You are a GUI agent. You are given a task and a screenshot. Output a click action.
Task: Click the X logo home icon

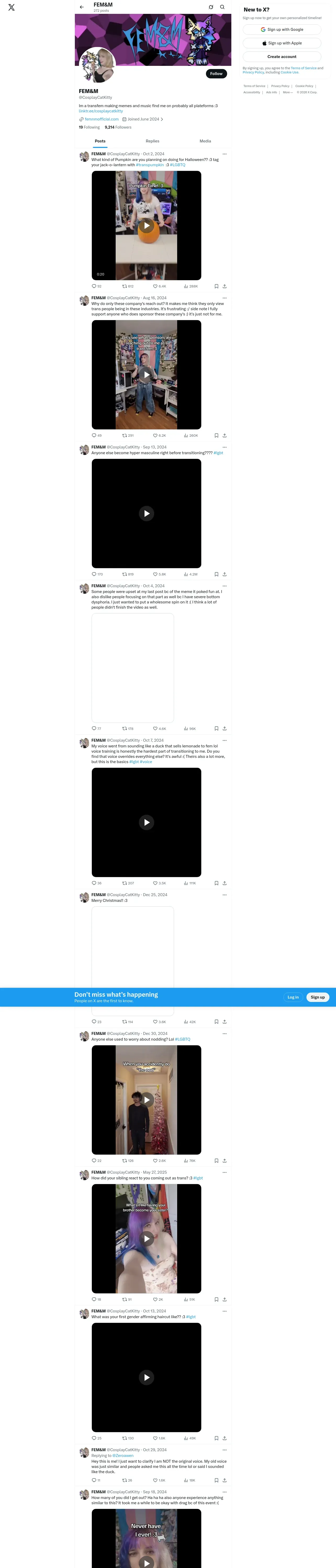11,7
